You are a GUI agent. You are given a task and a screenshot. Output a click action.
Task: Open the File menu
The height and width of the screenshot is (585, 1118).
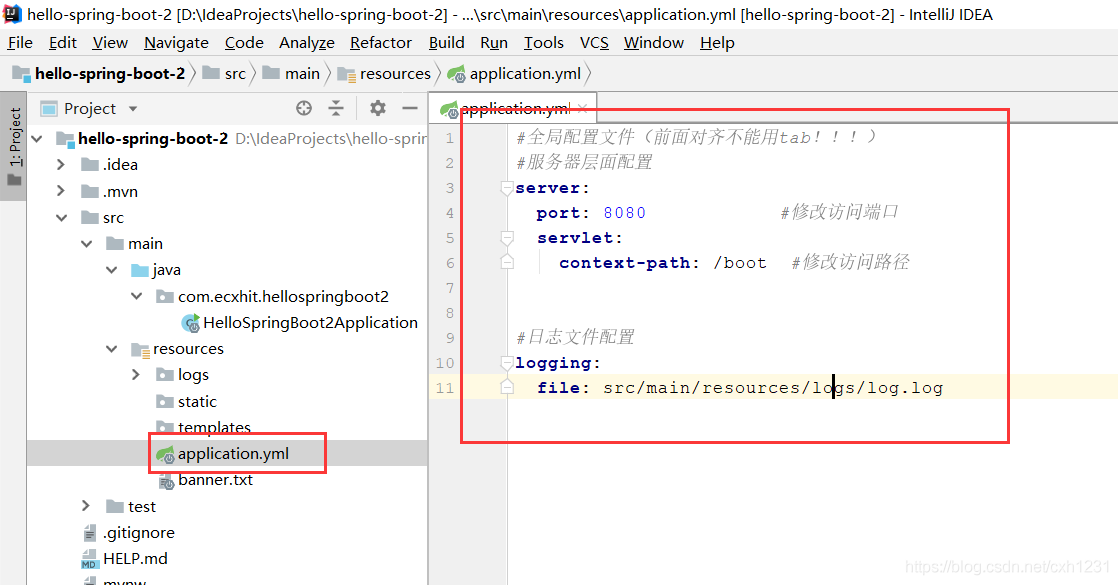click(20, 43)
